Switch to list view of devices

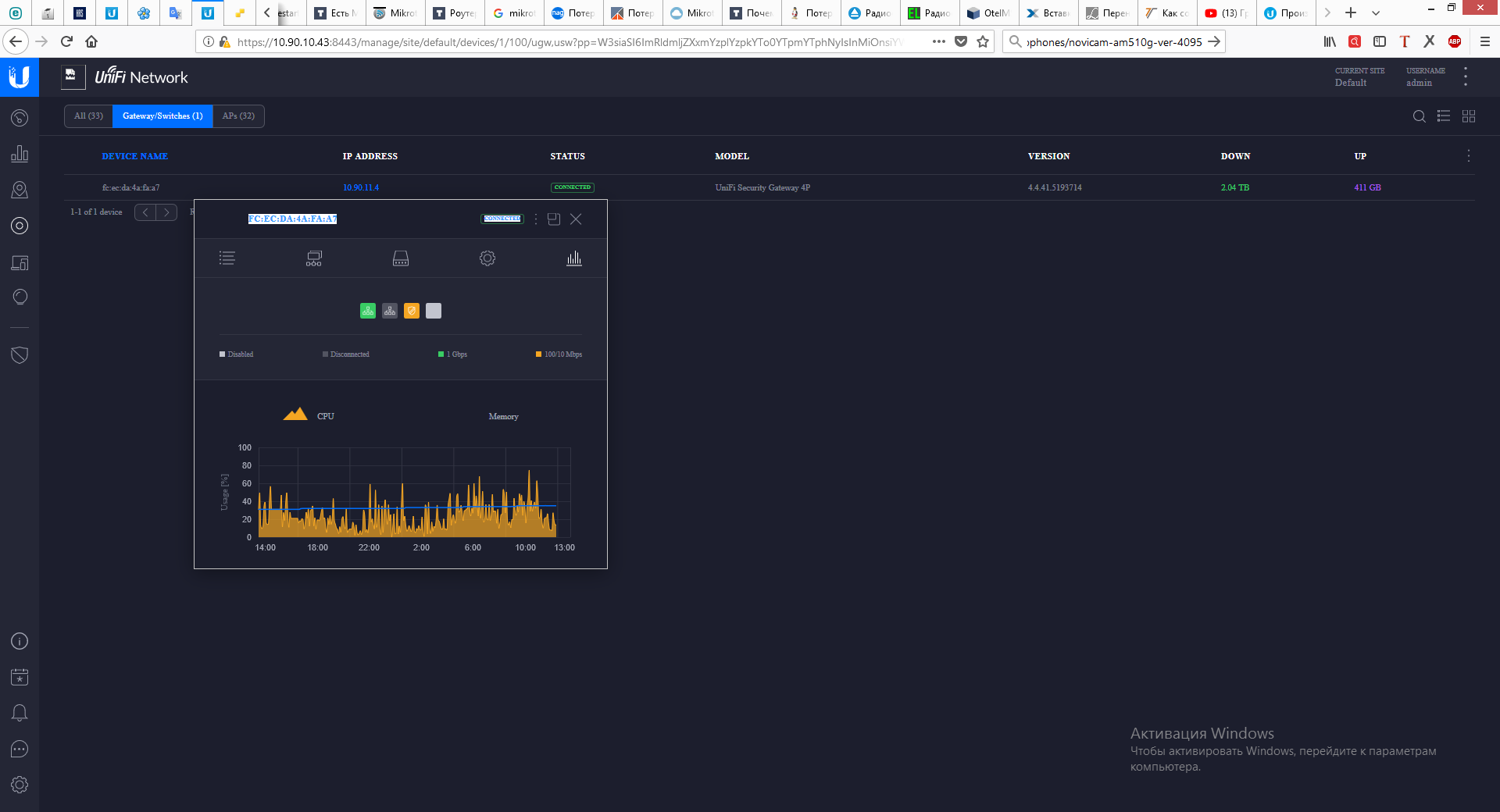pos(1444,116)
